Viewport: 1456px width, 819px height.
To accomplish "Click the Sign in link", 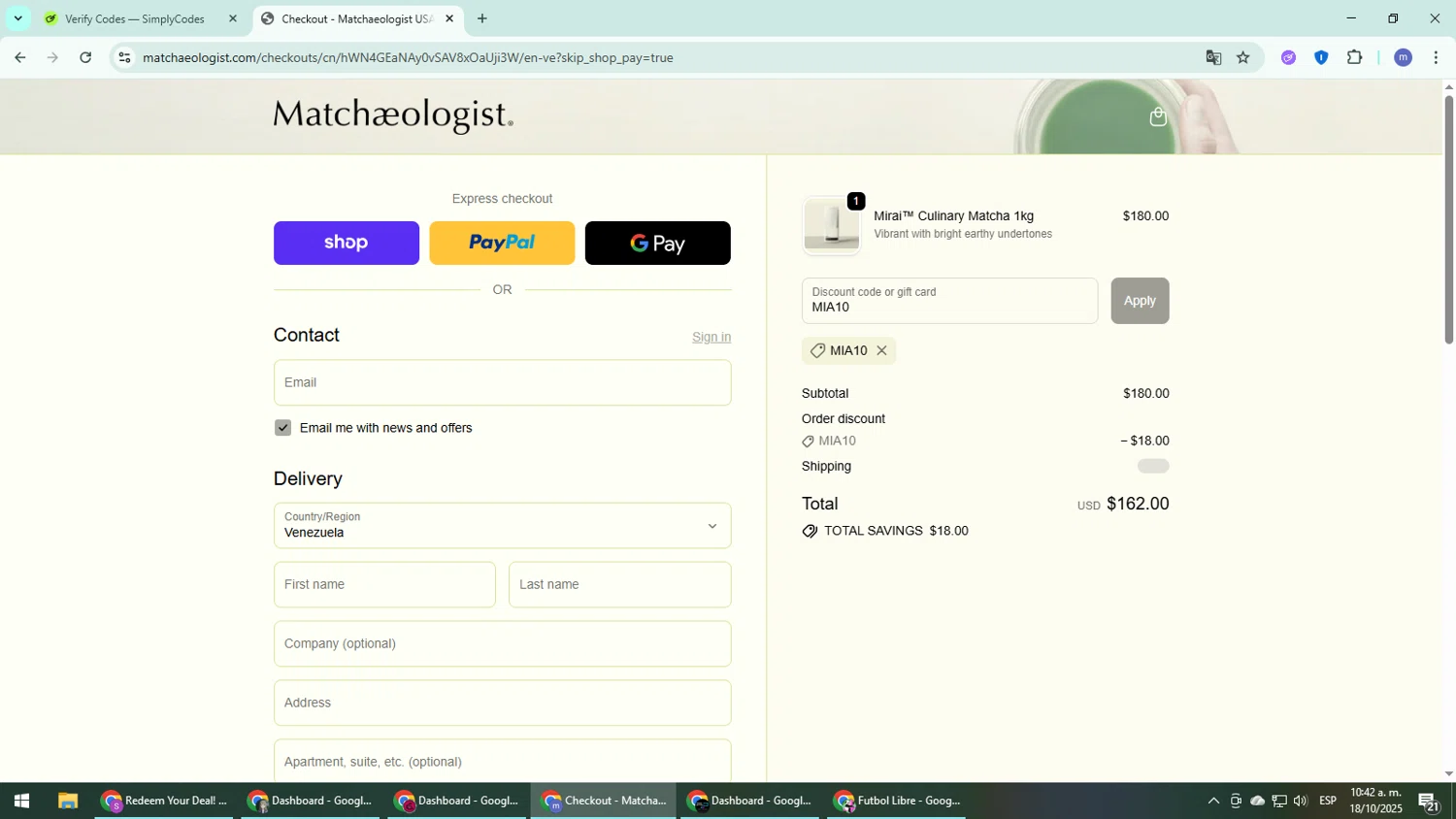I will [711, 337].
